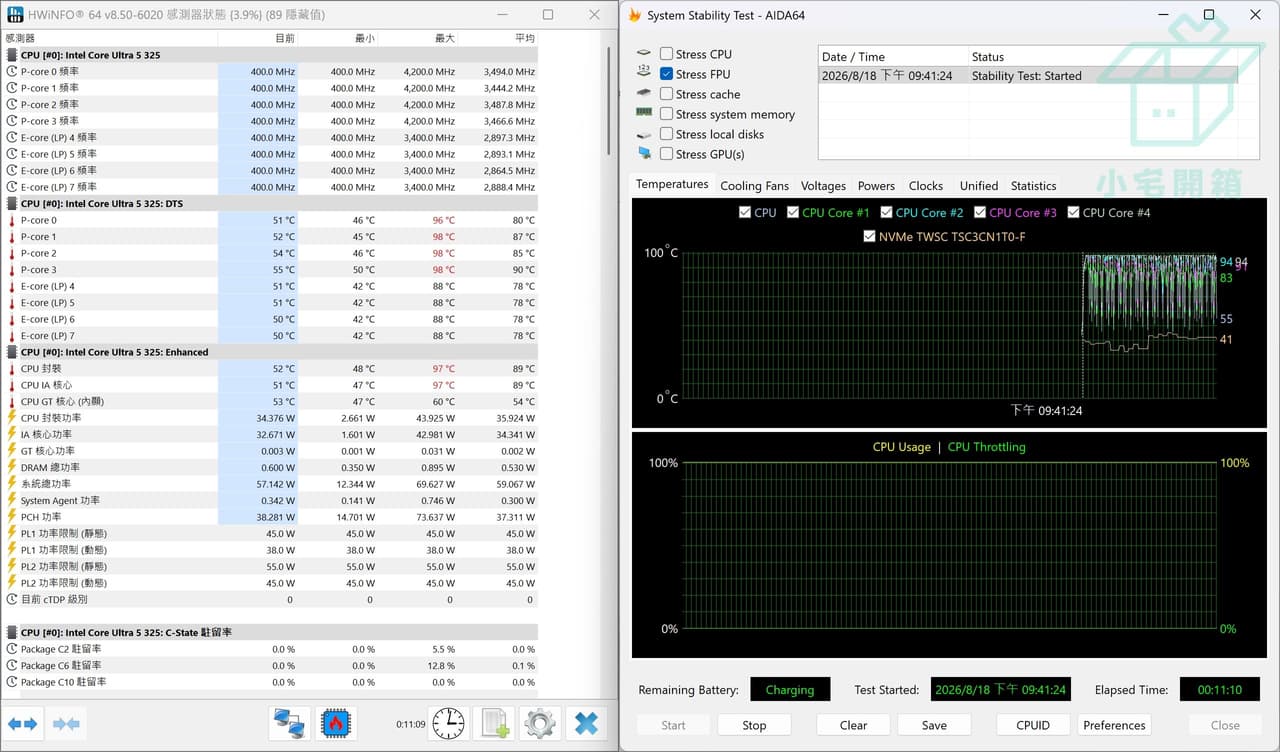Screen dimensions: 1280x752
Task: Click the blue X close sensors icon
Action: (587, 723)
